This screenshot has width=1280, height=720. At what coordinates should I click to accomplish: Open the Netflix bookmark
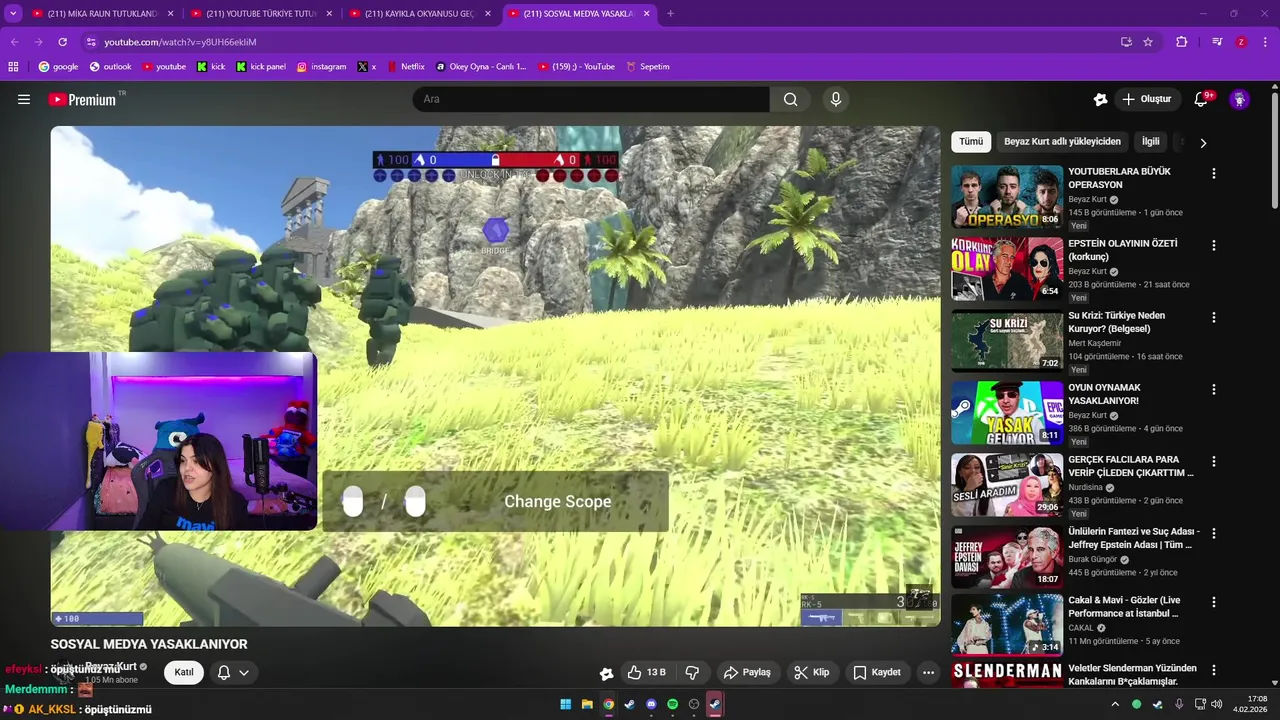point(405,67)
